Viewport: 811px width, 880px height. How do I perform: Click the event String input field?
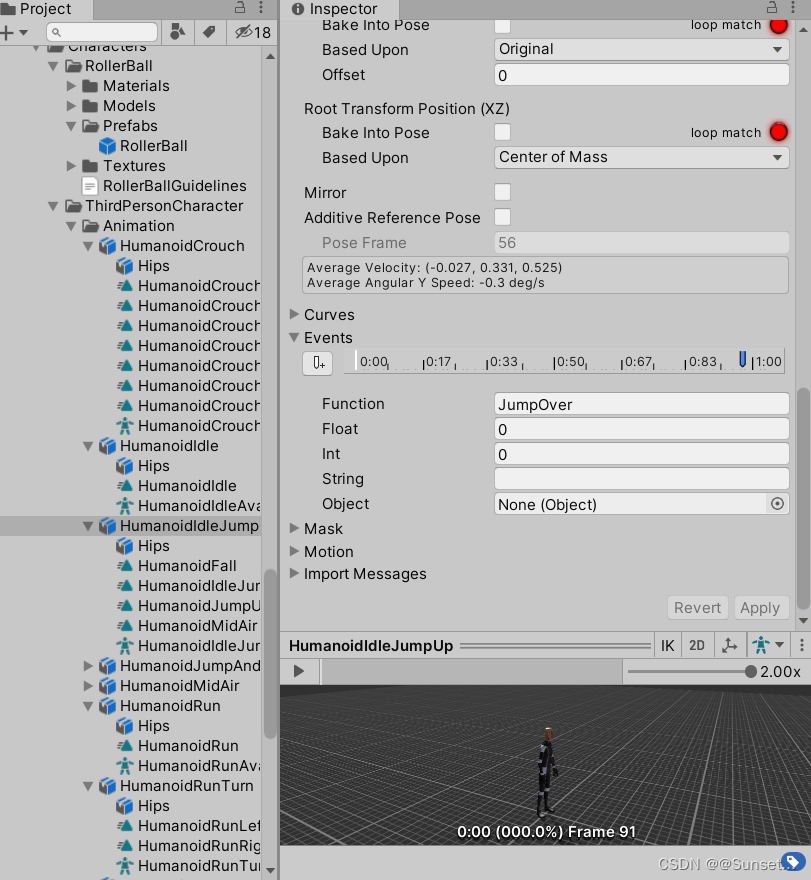(x=642, y=479)
